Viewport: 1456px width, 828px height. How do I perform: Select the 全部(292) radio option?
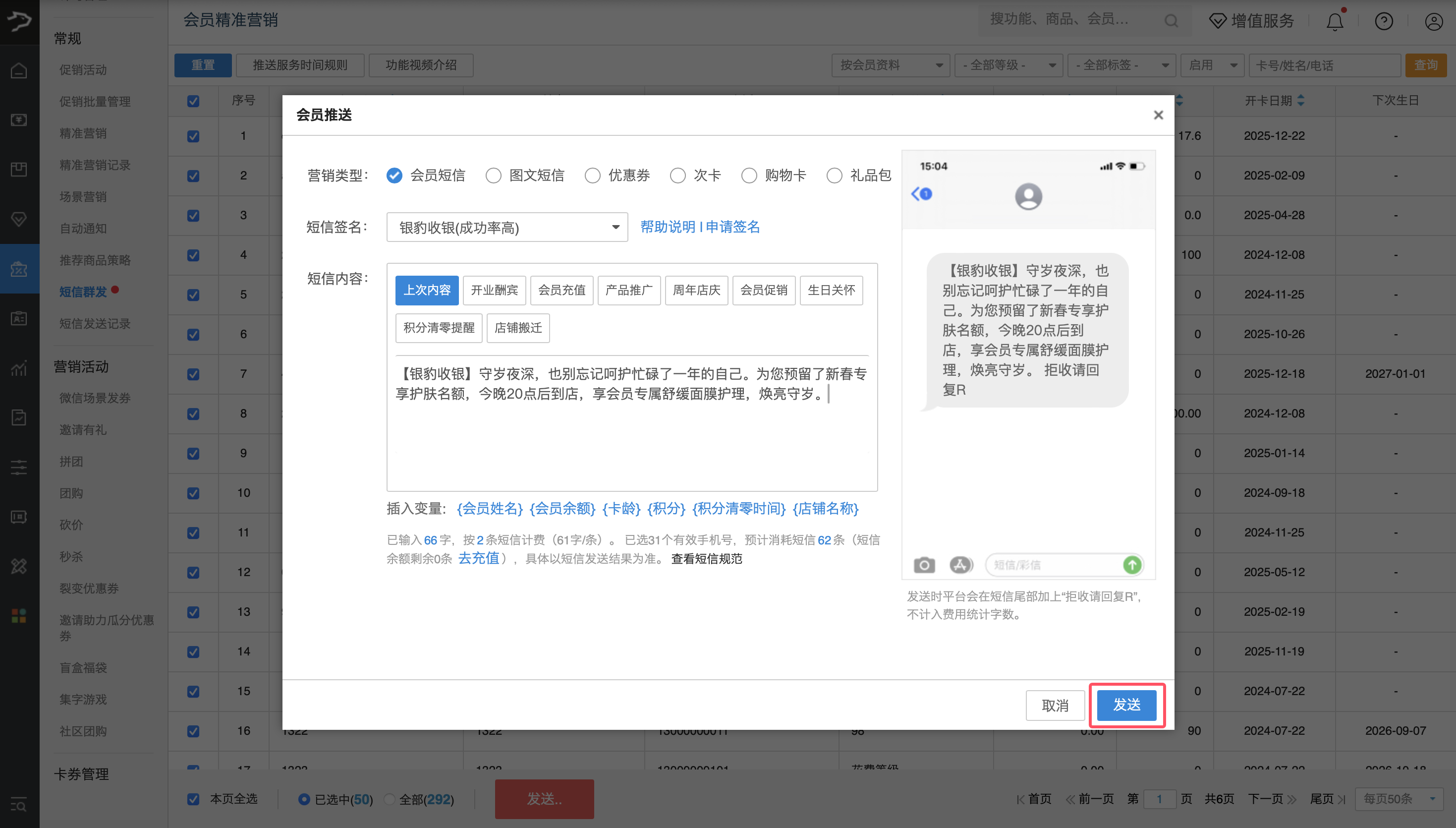coord(391,799)
